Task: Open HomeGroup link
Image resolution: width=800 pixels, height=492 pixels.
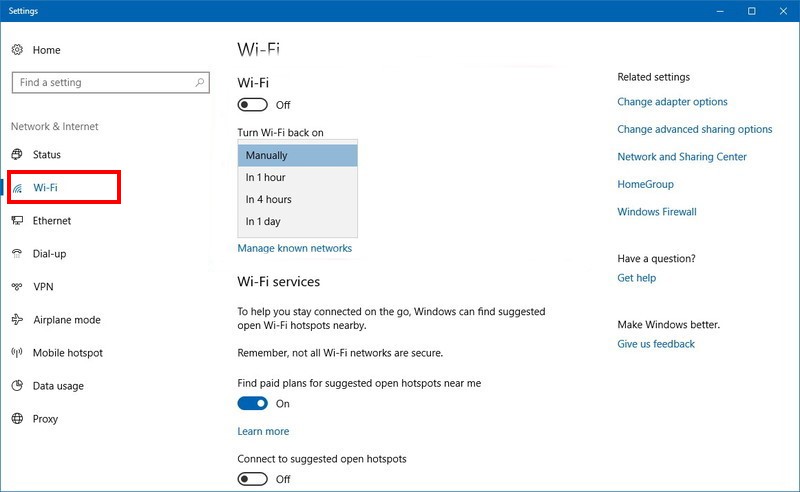Action: (645, 184)
